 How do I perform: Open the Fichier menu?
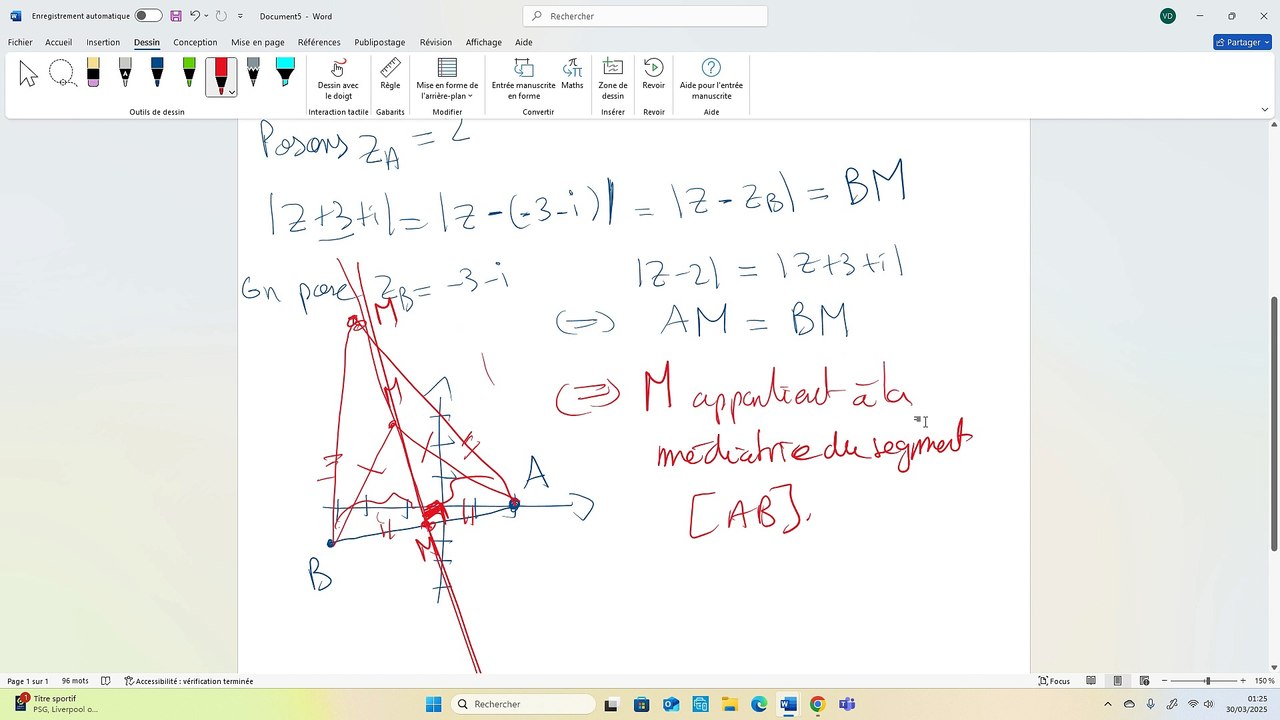click(x=20, y=42)
